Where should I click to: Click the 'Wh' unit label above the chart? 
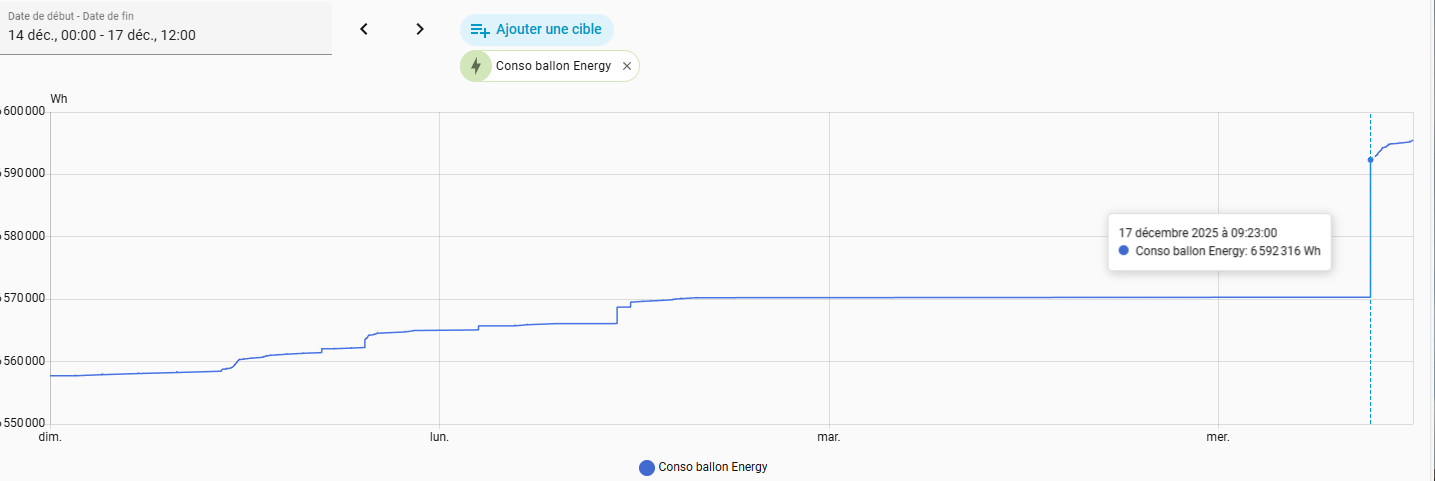(58, 99)
